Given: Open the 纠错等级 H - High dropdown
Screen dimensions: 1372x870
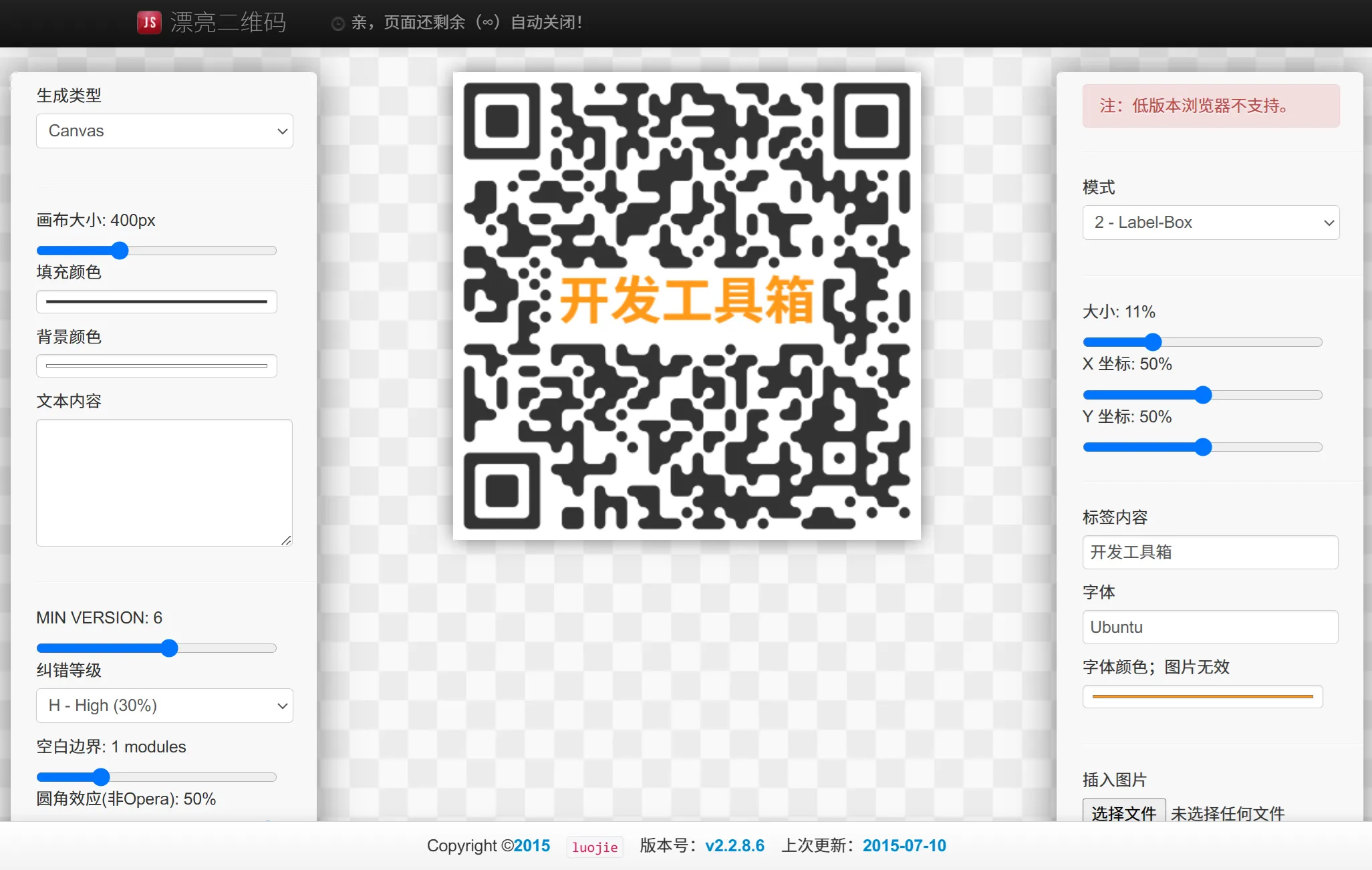Looking at the screenshot, I should [164, 706].
